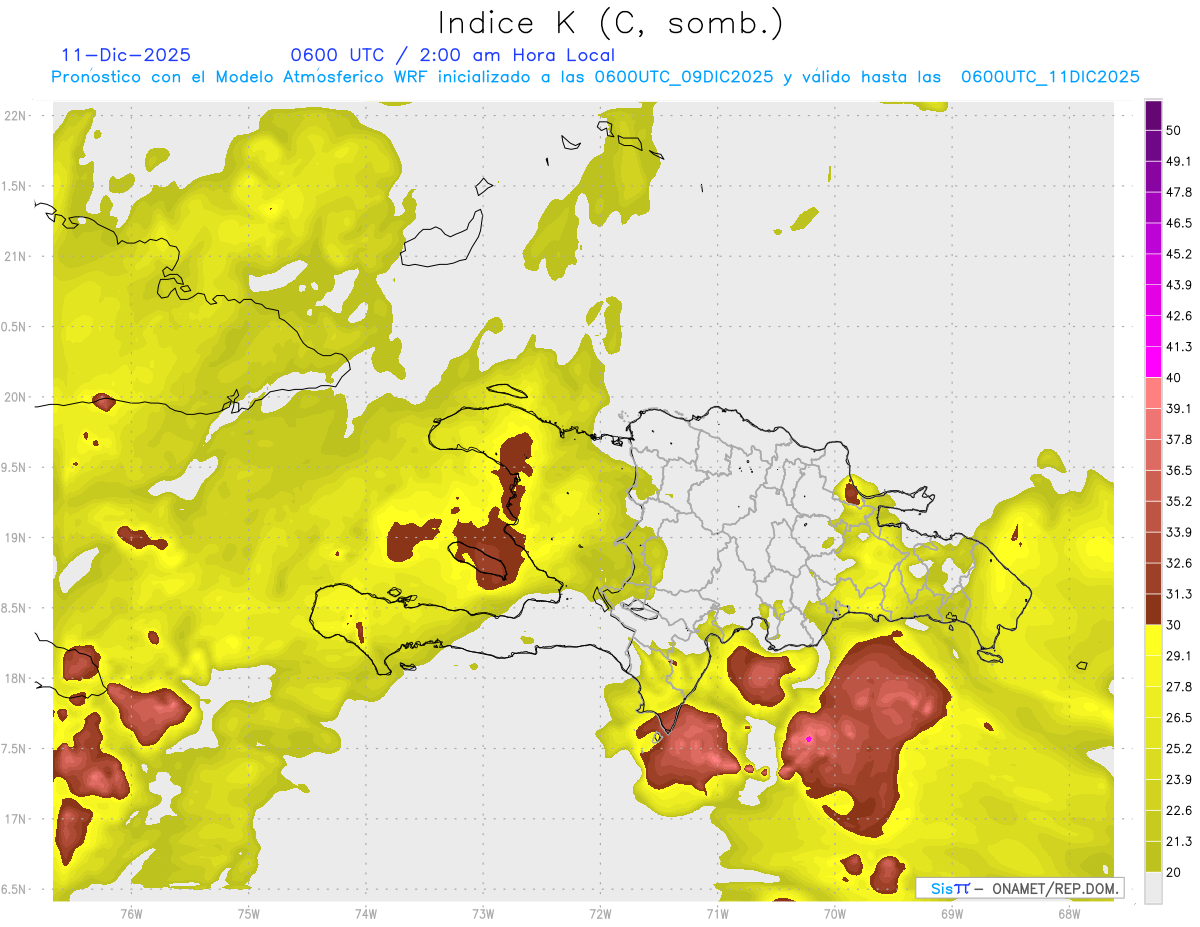
Task: Click the '22N' latitude label
Action: pos(15,115)
